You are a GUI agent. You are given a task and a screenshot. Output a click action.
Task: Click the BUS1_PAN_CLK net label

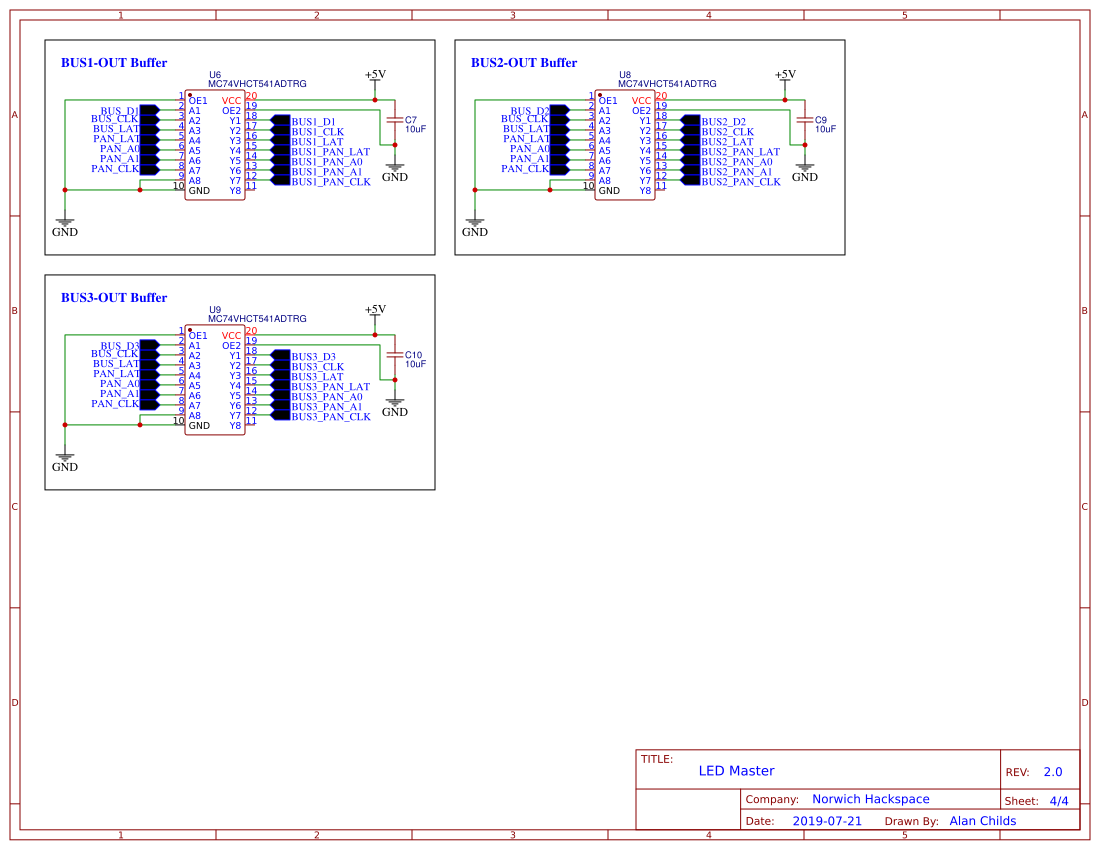click(x=331, y=182)
